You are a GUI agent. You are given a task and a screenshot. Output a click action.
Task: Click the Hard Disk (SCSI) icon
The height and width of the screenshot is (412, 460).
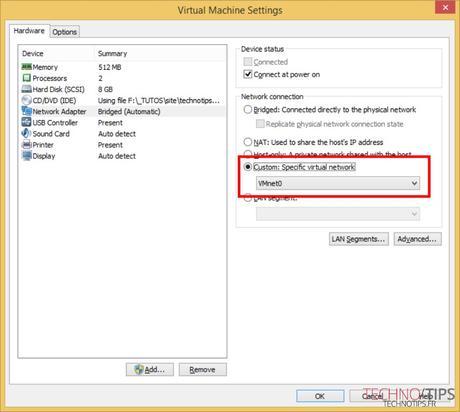[x=27, y=89]
